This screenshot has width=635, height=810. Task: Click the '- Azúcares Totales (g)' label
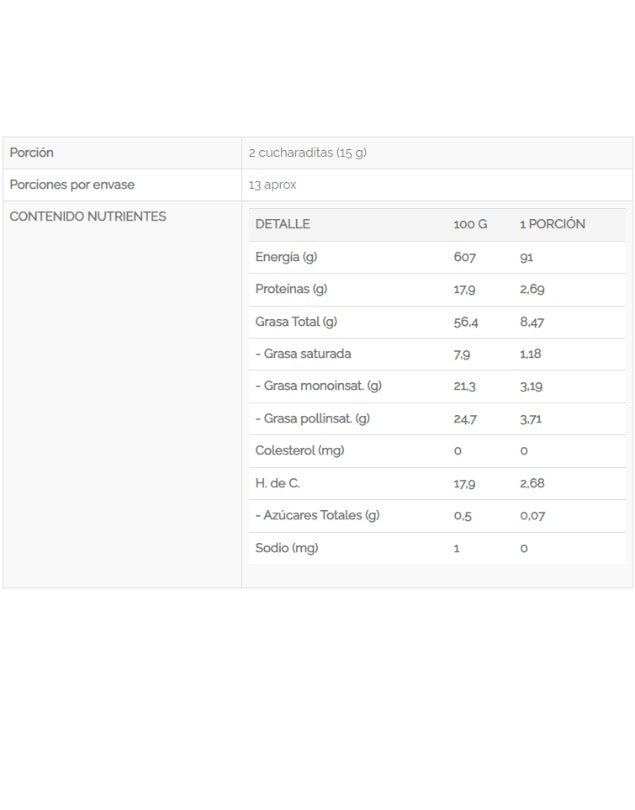318,515
